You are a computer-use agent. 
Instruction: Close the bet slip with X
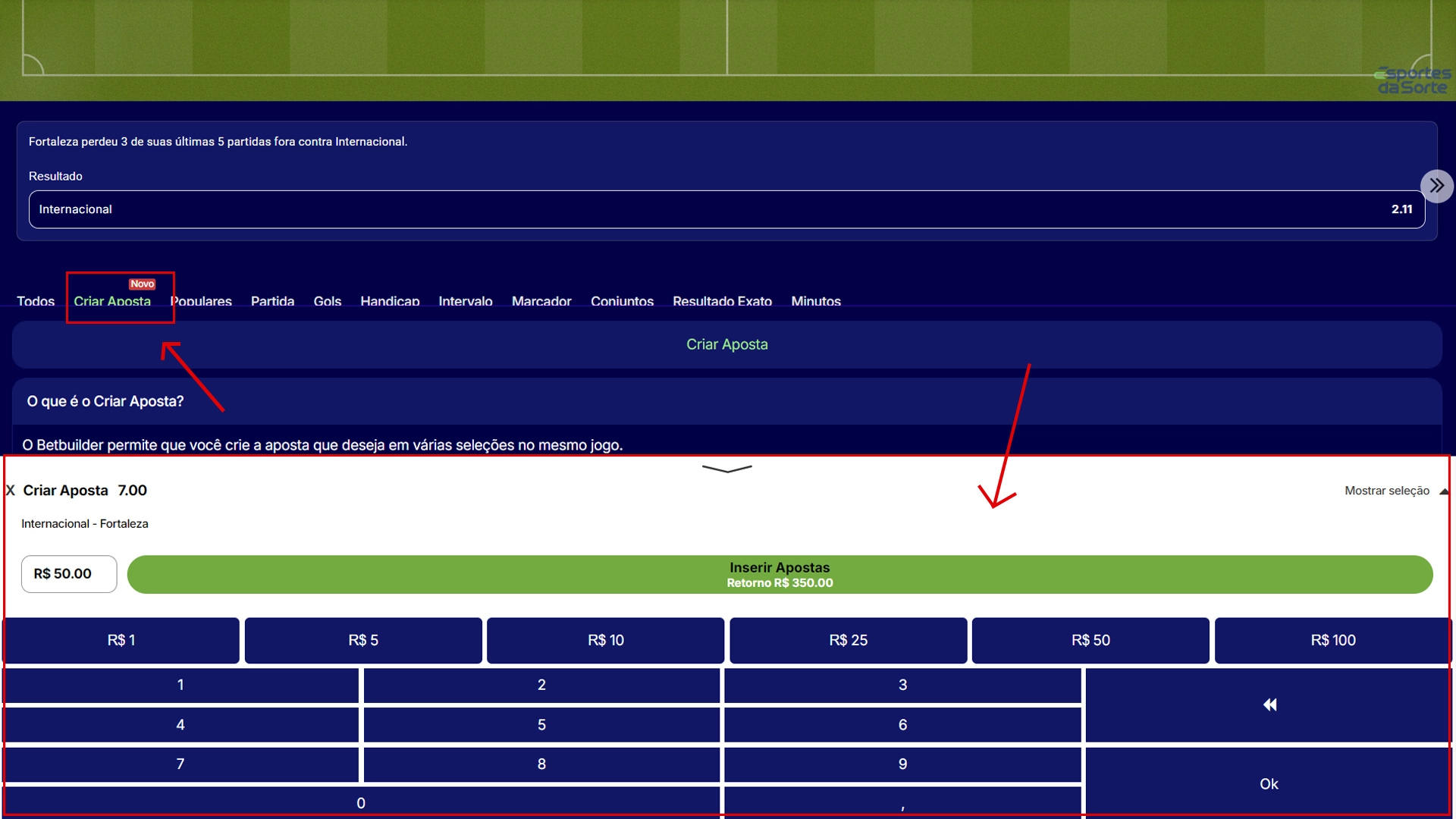coord(11,491)
